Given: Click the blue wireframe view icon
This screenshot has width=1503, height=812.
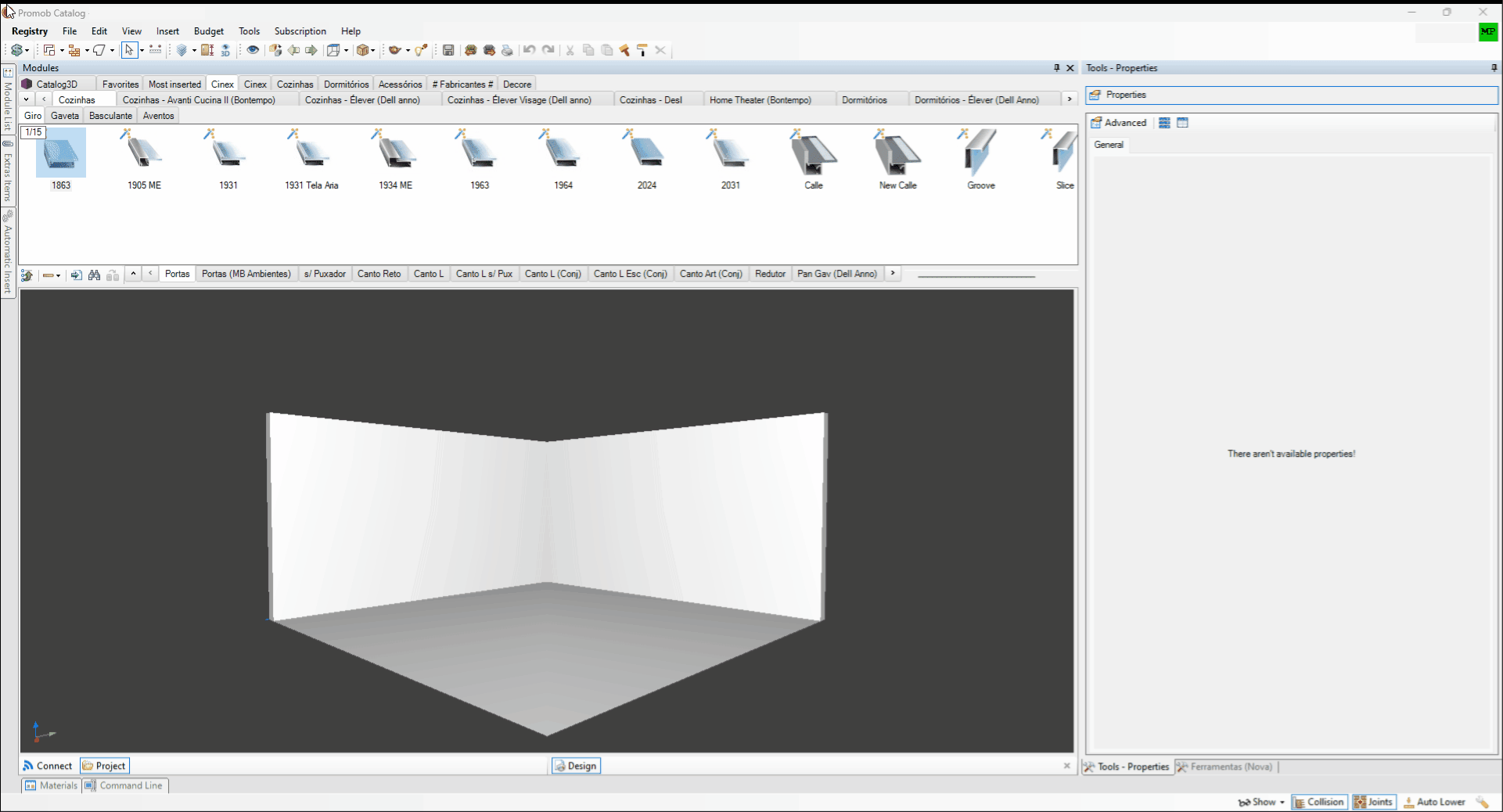Looking at the screenshot, I should (x=333, y=50).
